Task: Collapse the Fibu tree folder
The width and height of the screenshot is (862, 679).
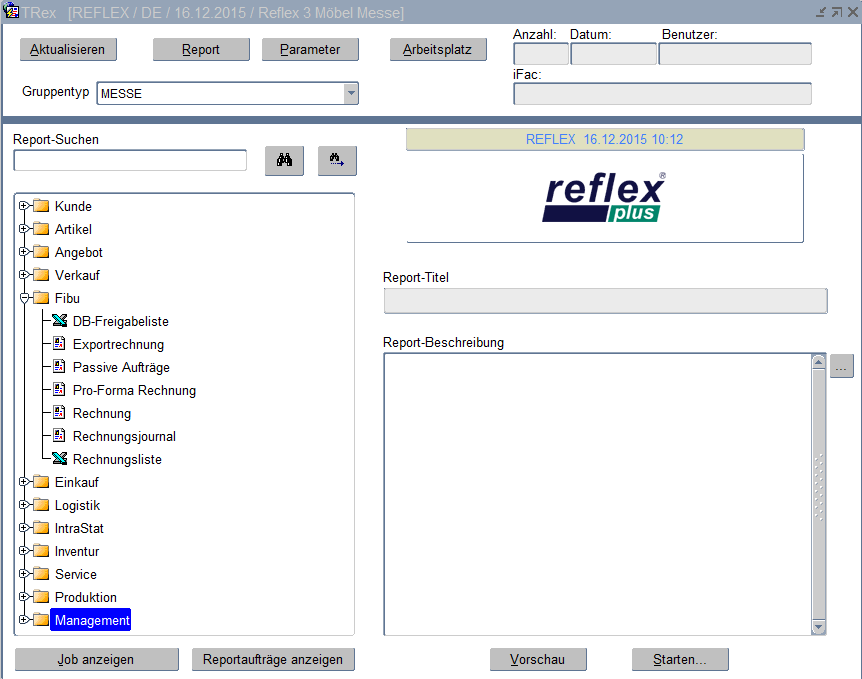Action: pos(23,298)
